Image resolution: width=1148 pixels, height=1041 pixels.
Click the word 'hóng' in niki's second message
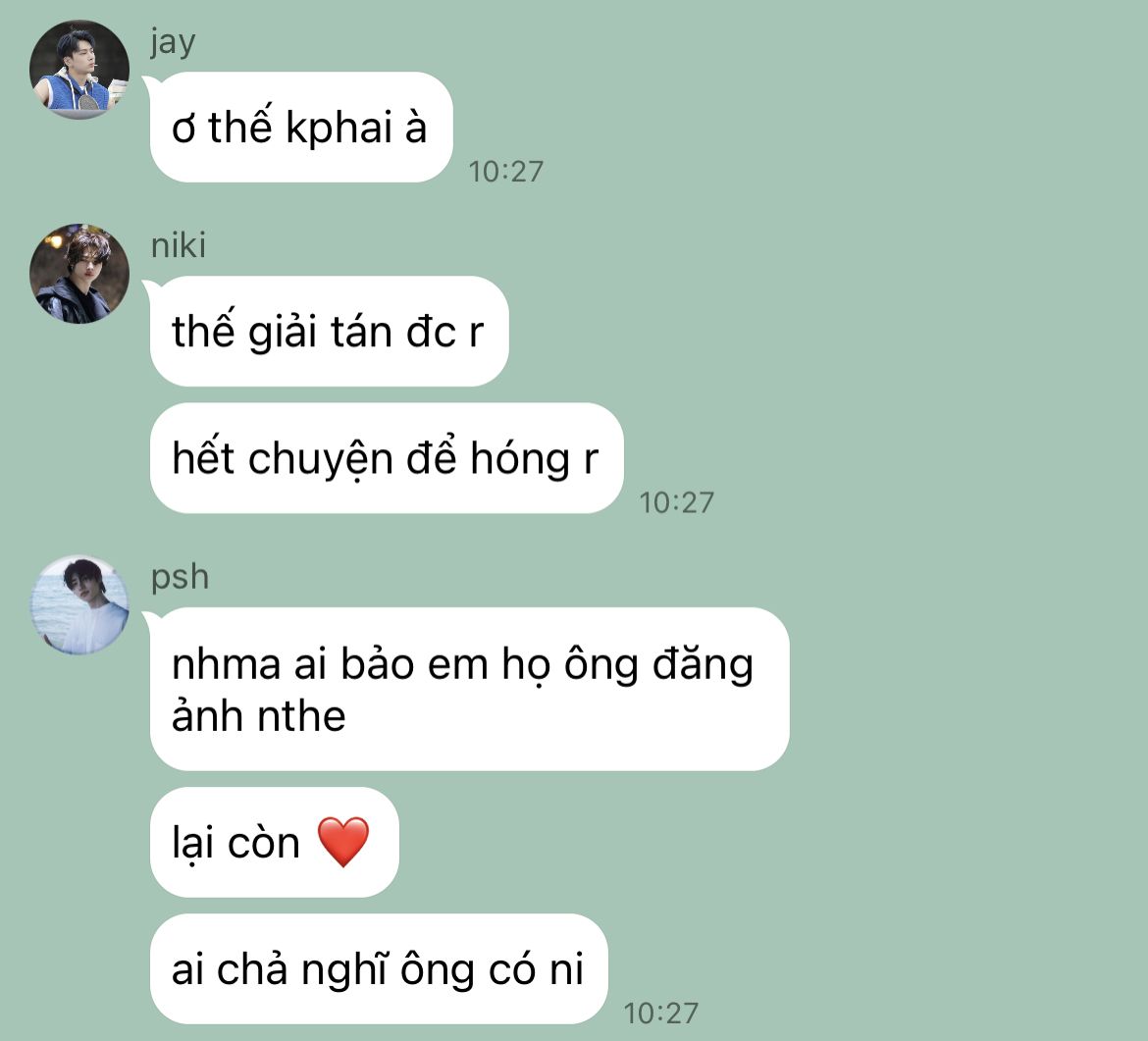[x=520, y=460]
